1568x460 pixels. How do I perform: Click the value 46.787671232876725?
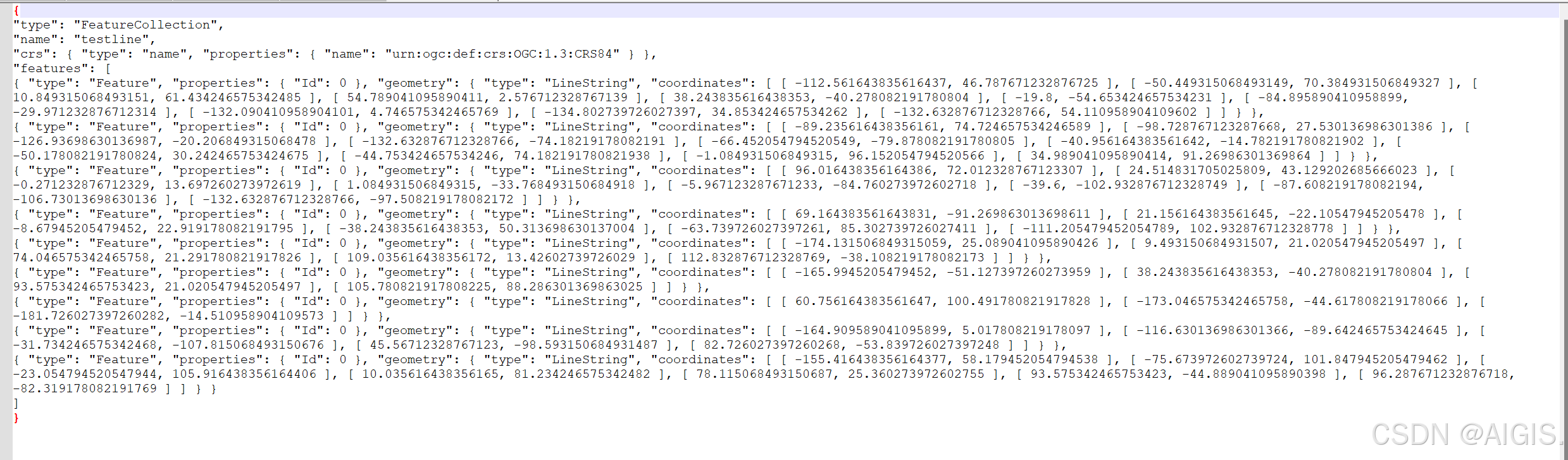1030,83
